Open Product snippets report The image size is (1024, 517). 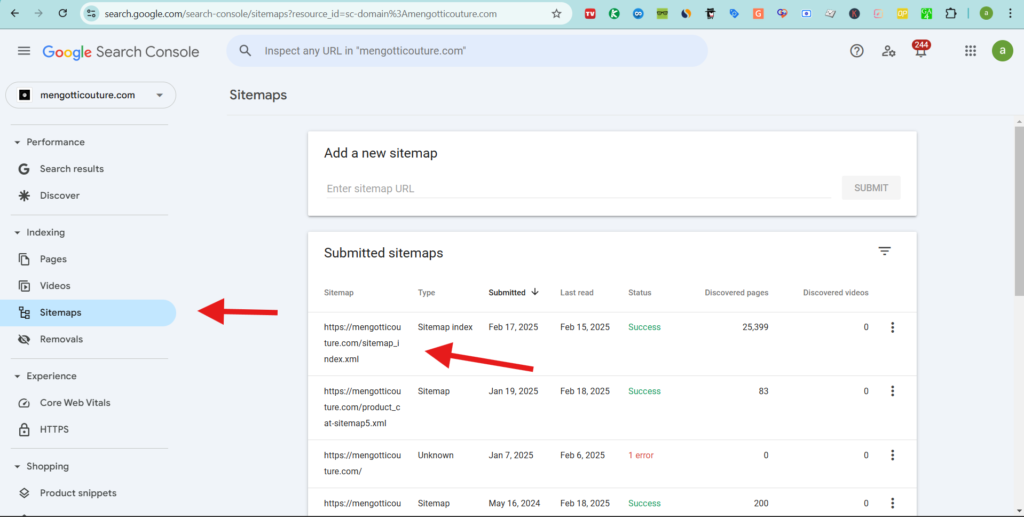[x=78, y=493]
